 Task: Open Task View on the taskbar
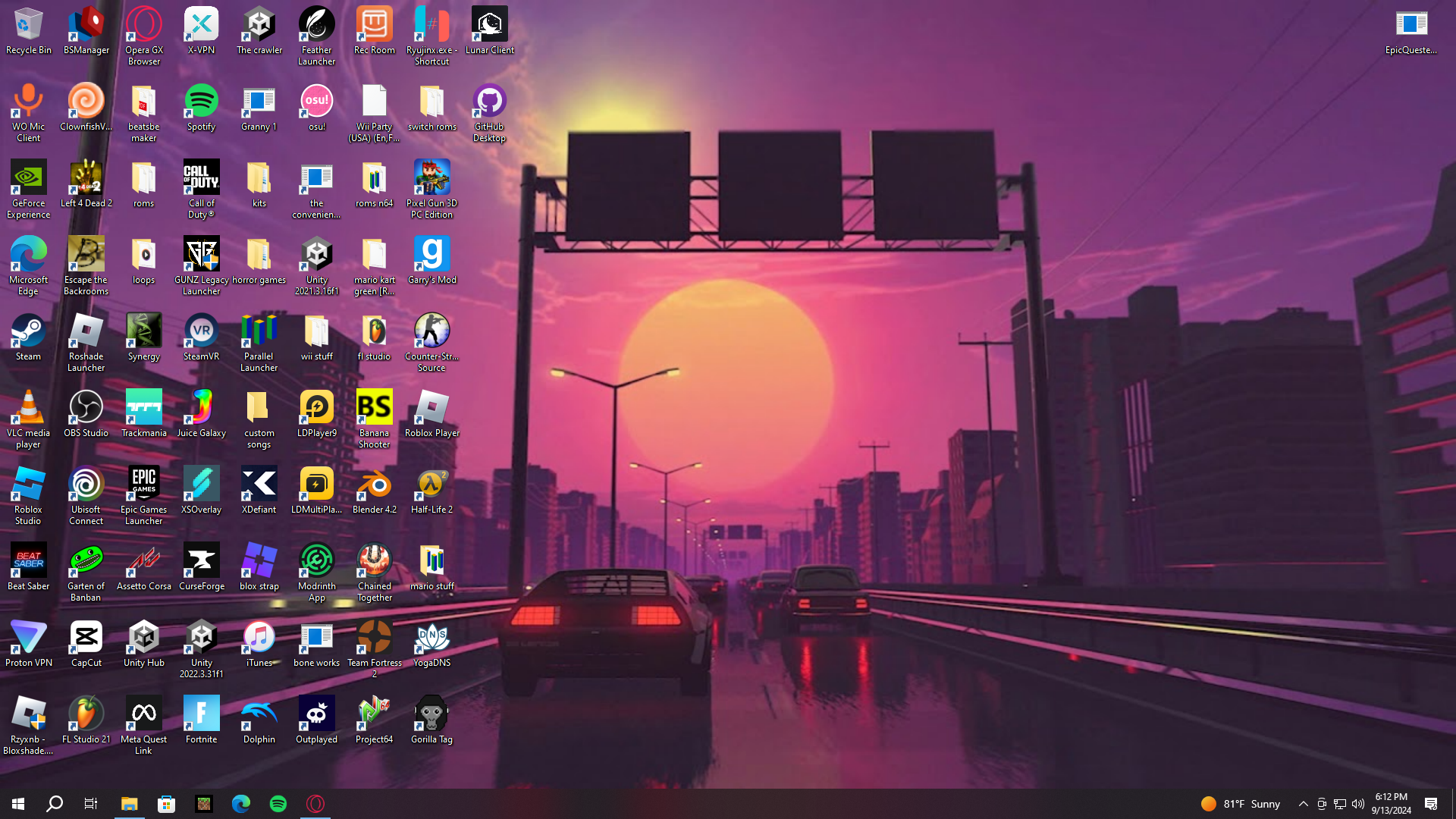tap(91, 804)
